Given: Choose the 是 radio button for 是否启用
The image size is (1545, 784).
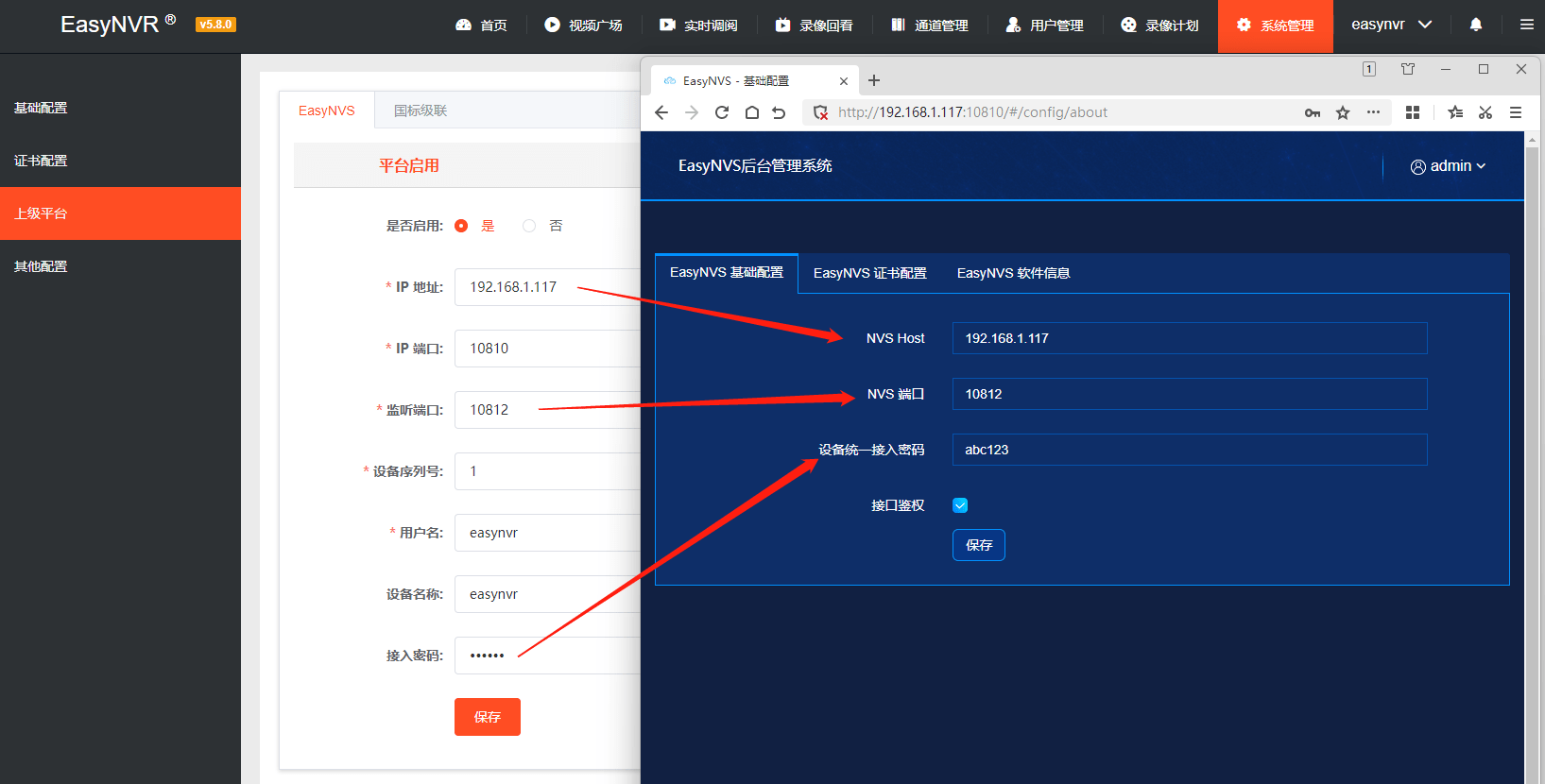Looking at the screenshot, I should pos(461,226).
